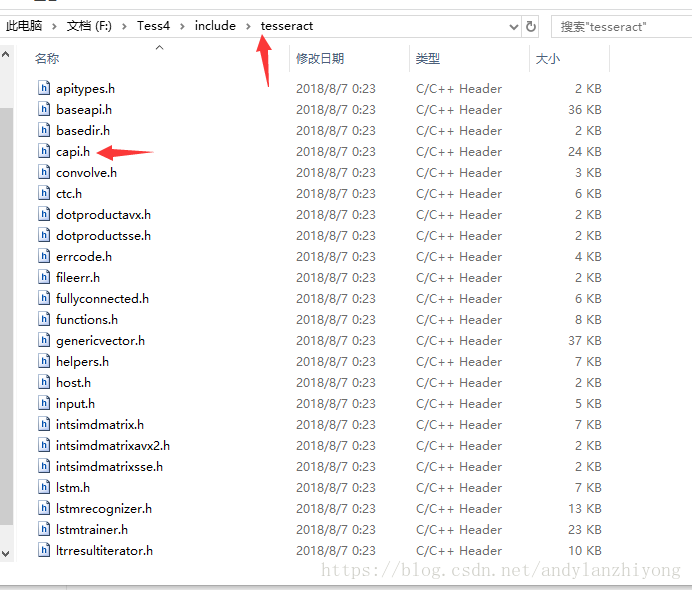Focus the 搜索"tesseract" search box
Image resolution: width=692 pixels, height=590 pixels.
tap(621, 26)
